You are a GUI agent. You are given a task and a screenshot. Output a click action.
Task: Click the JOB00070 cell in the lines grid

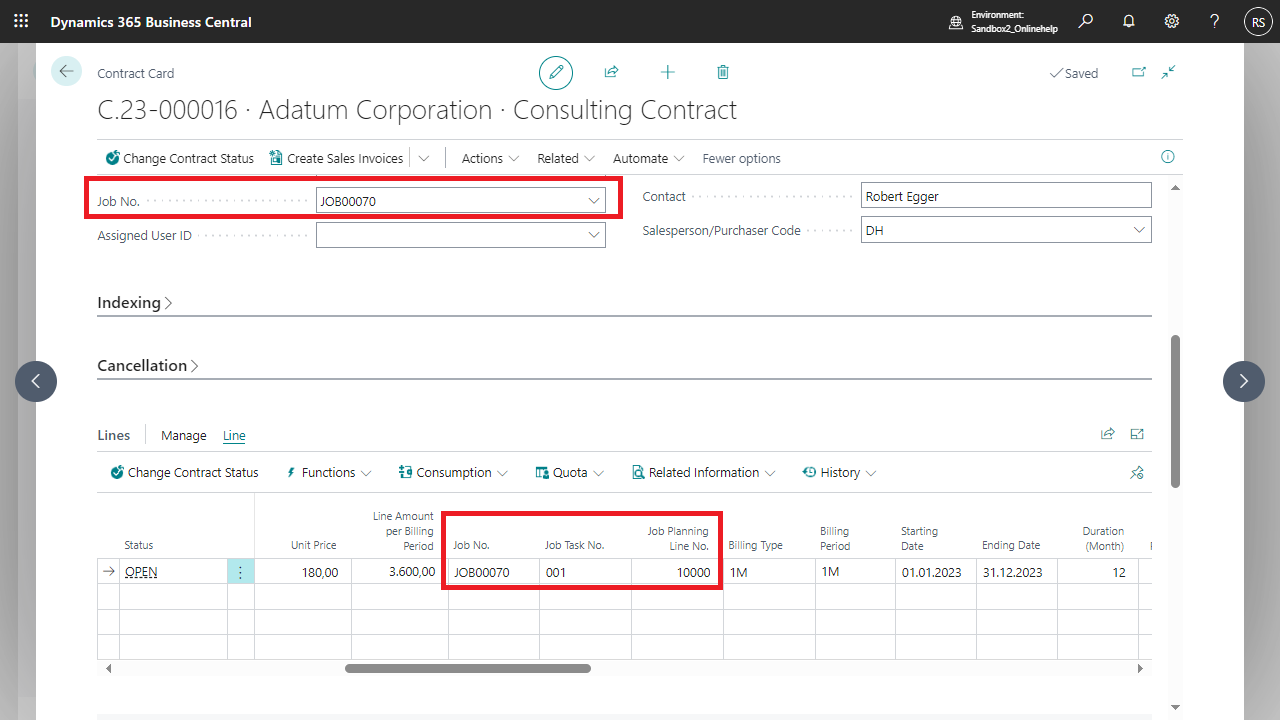tap(494, 572)
